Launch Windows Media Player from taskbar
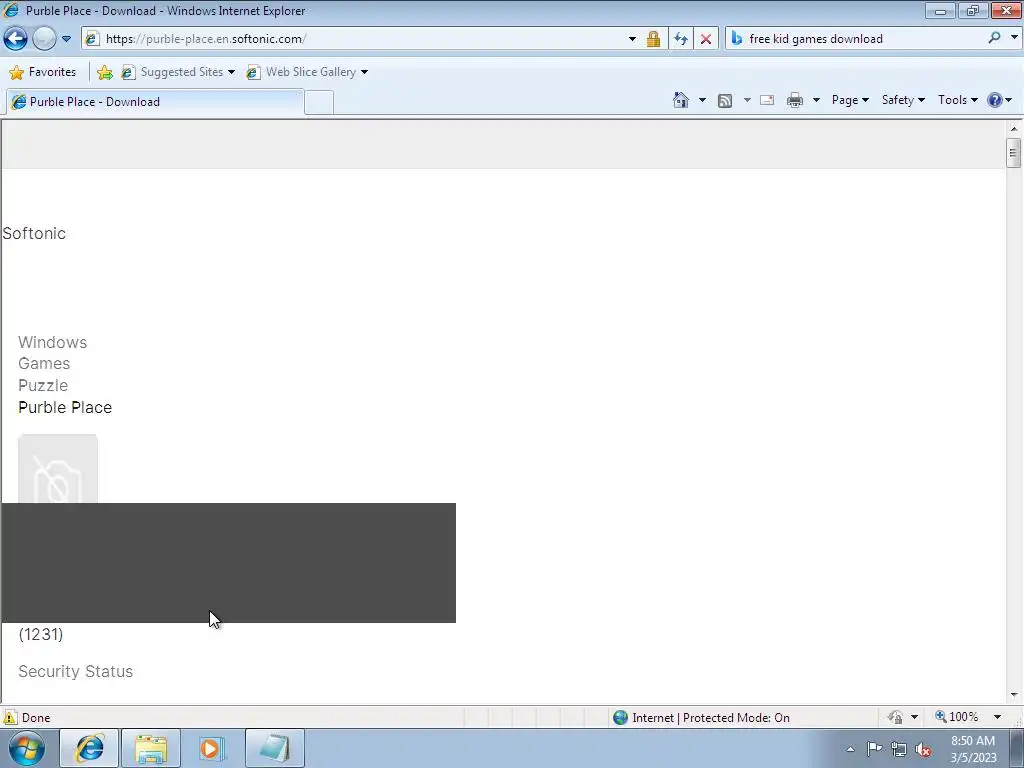 click(x=212, y=748)
